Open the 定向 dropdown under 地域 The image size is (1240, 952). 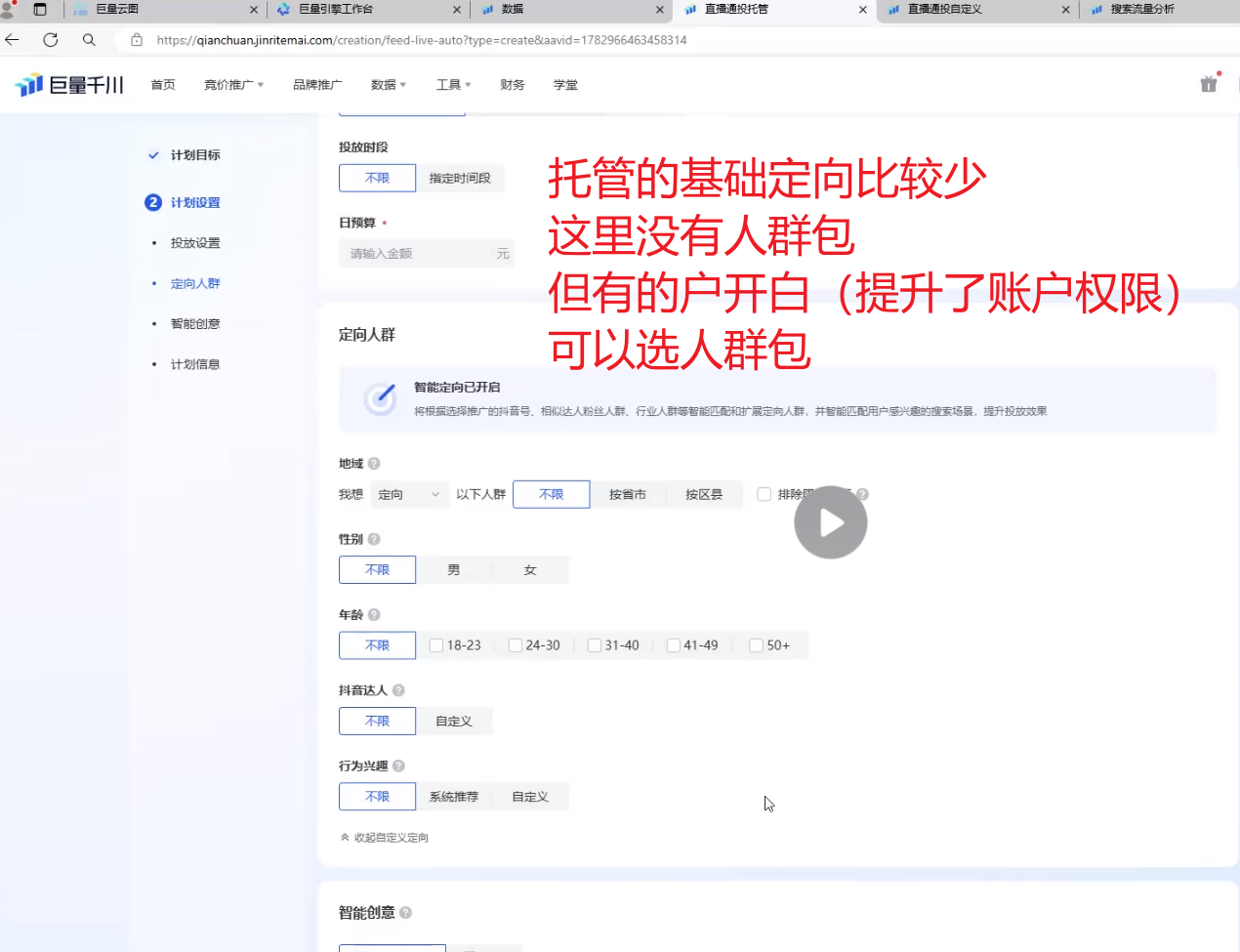tap(409, 495)
